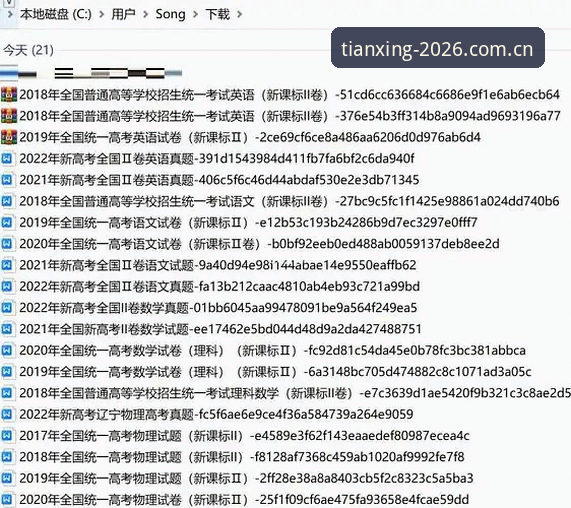The height and width of the screenshot is (508, 571).
Task: Select the file name ending 376e54b3ff314b8a9094ad9693196a77
Action: (290, 116)
